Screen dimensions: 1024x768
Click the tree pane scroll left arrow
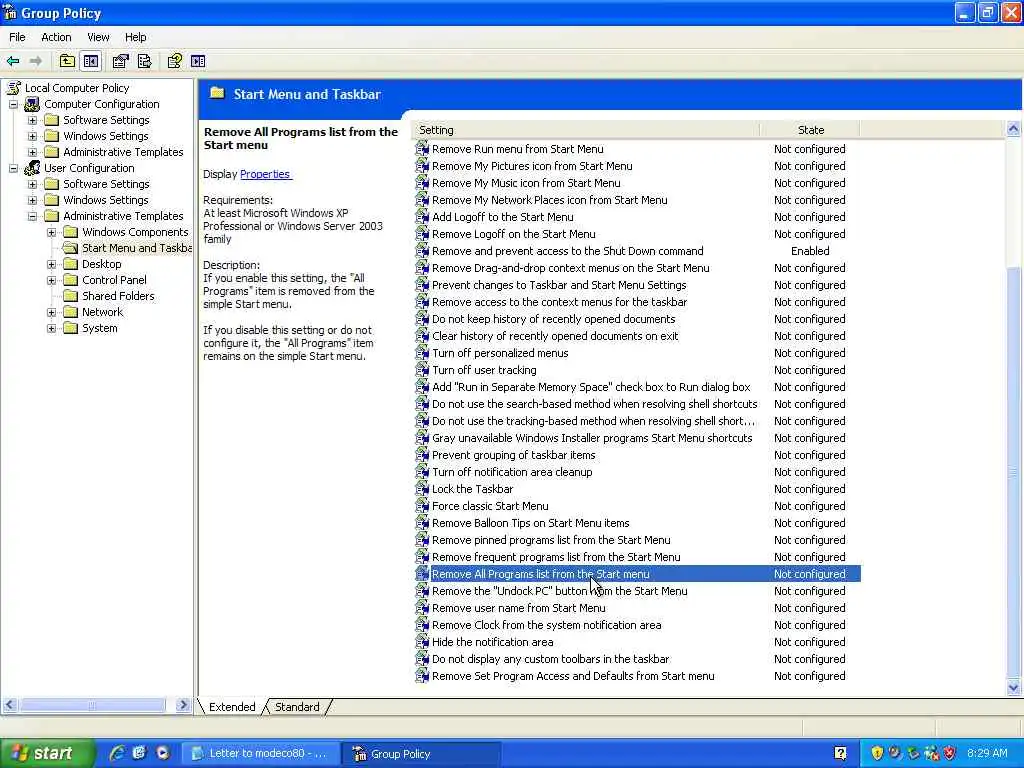10,705
